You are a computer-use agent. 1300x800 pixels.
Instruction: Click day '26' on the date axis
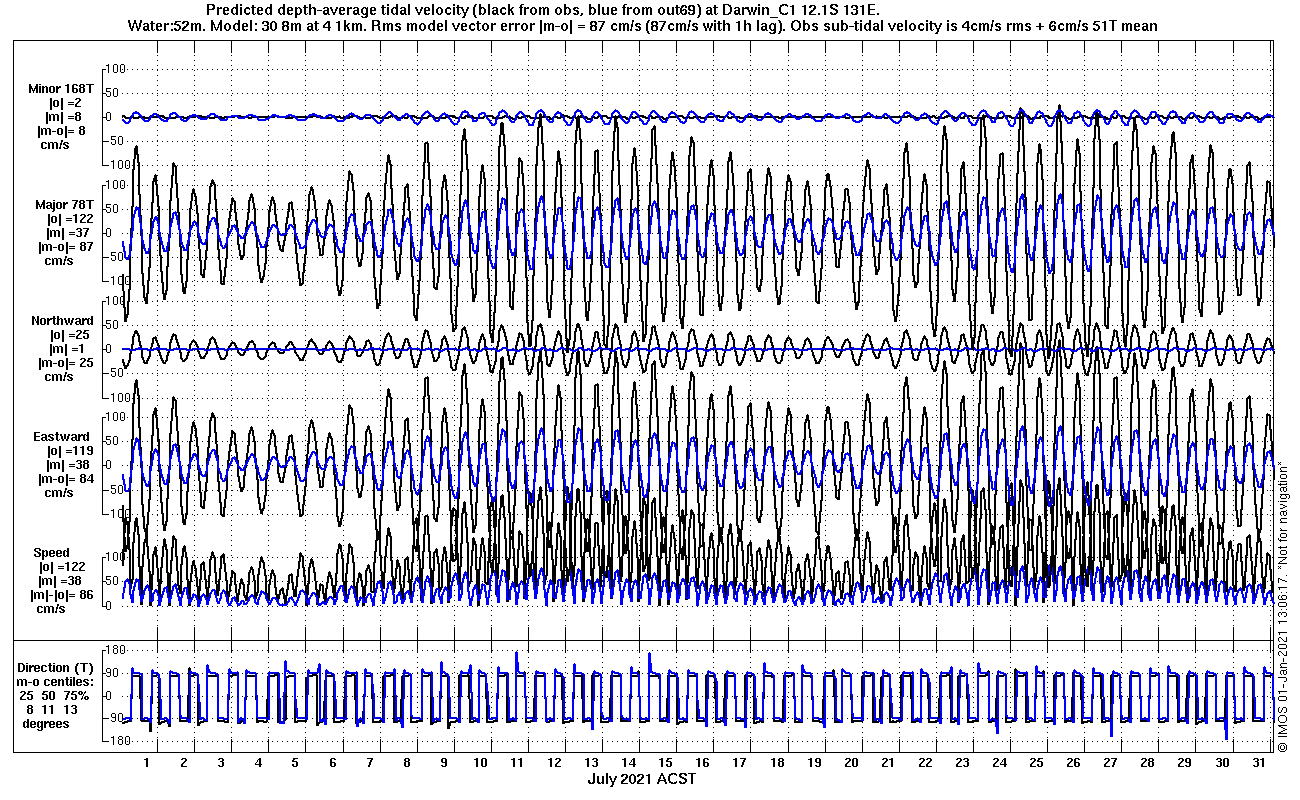click(x=1073, y=763)
